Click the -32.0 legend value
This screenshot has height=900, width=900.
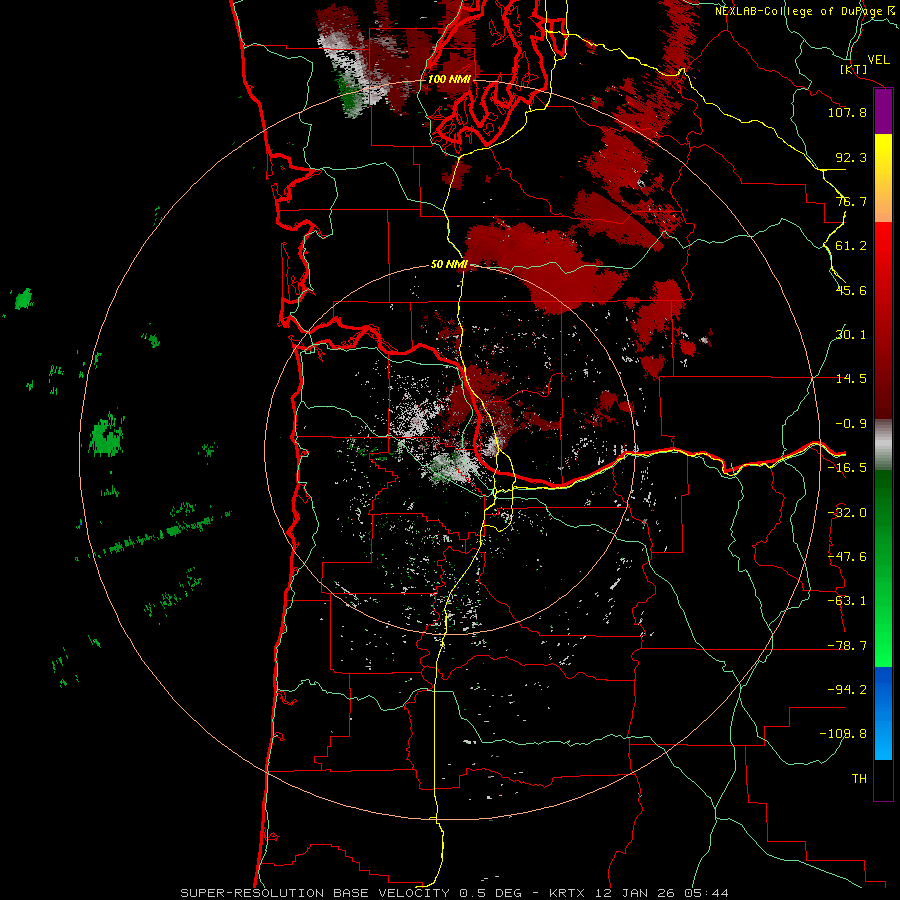(x=847, y=513)
